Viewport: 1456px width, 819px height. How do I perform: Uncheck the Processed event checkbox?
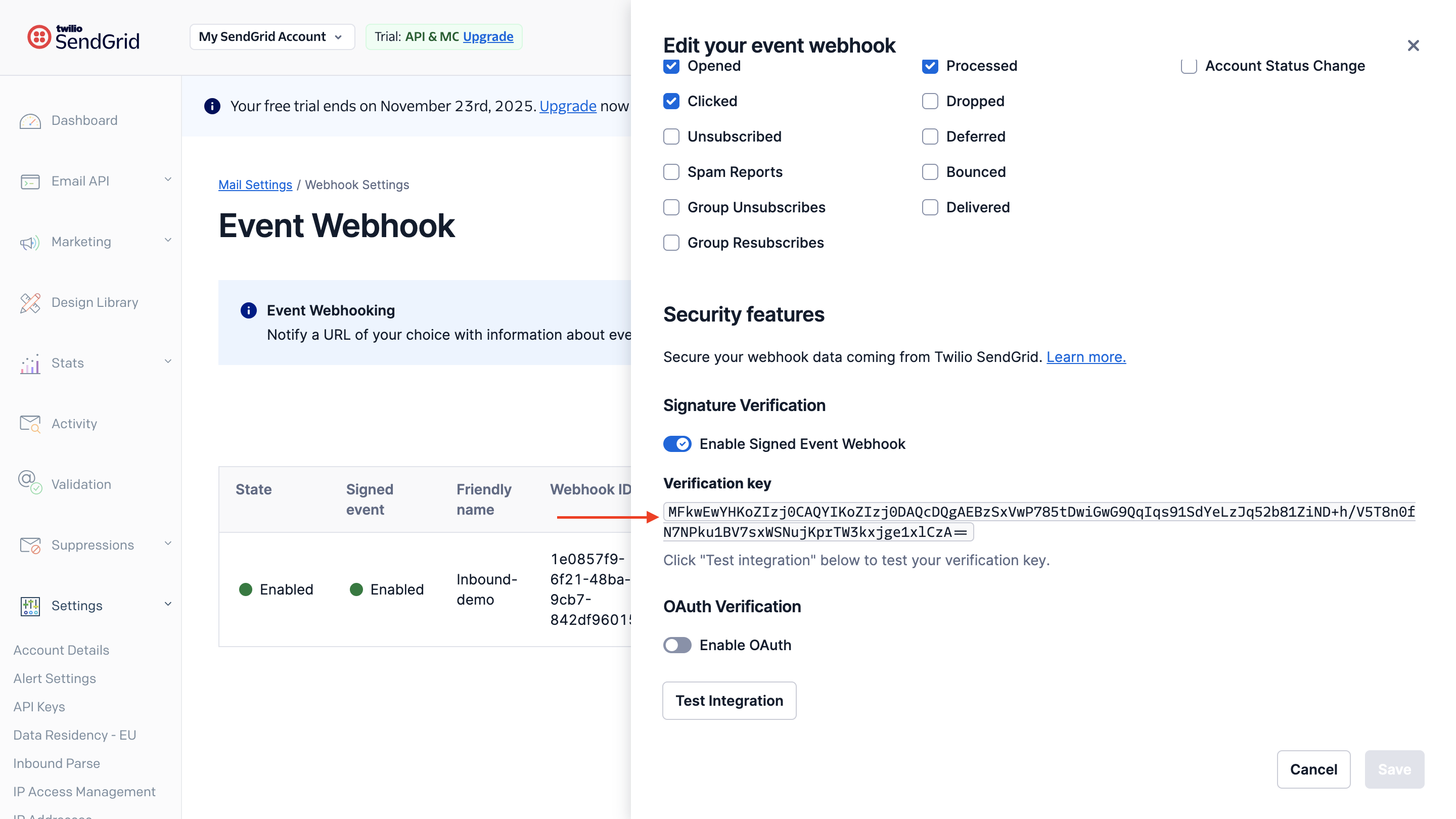point(930,66)
